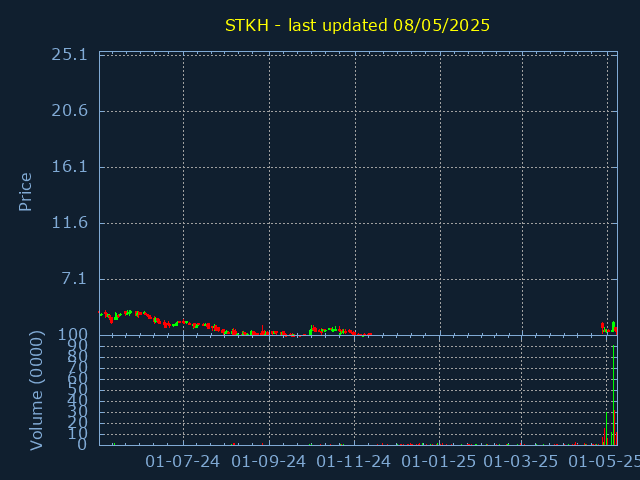The height and width of the screenshot is (480, 640).
Task: Click the tallest green volume bar
Action: (613, 395)
